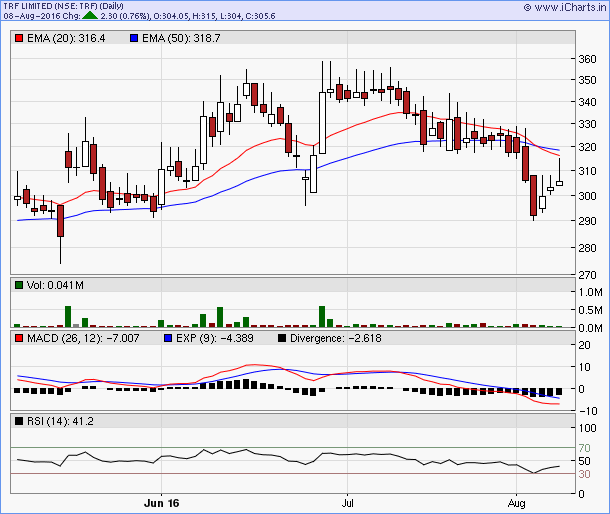This screenshot has width=610, height=514.
Task: Click the TRF LIMITED (NSE: TRF) (Daily) title
Action: [63, 6]
